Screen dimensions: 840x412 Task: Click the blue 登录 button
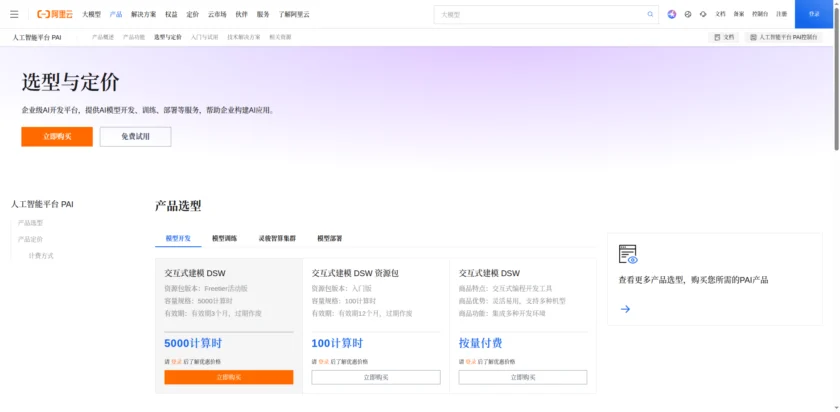[814, 14]
